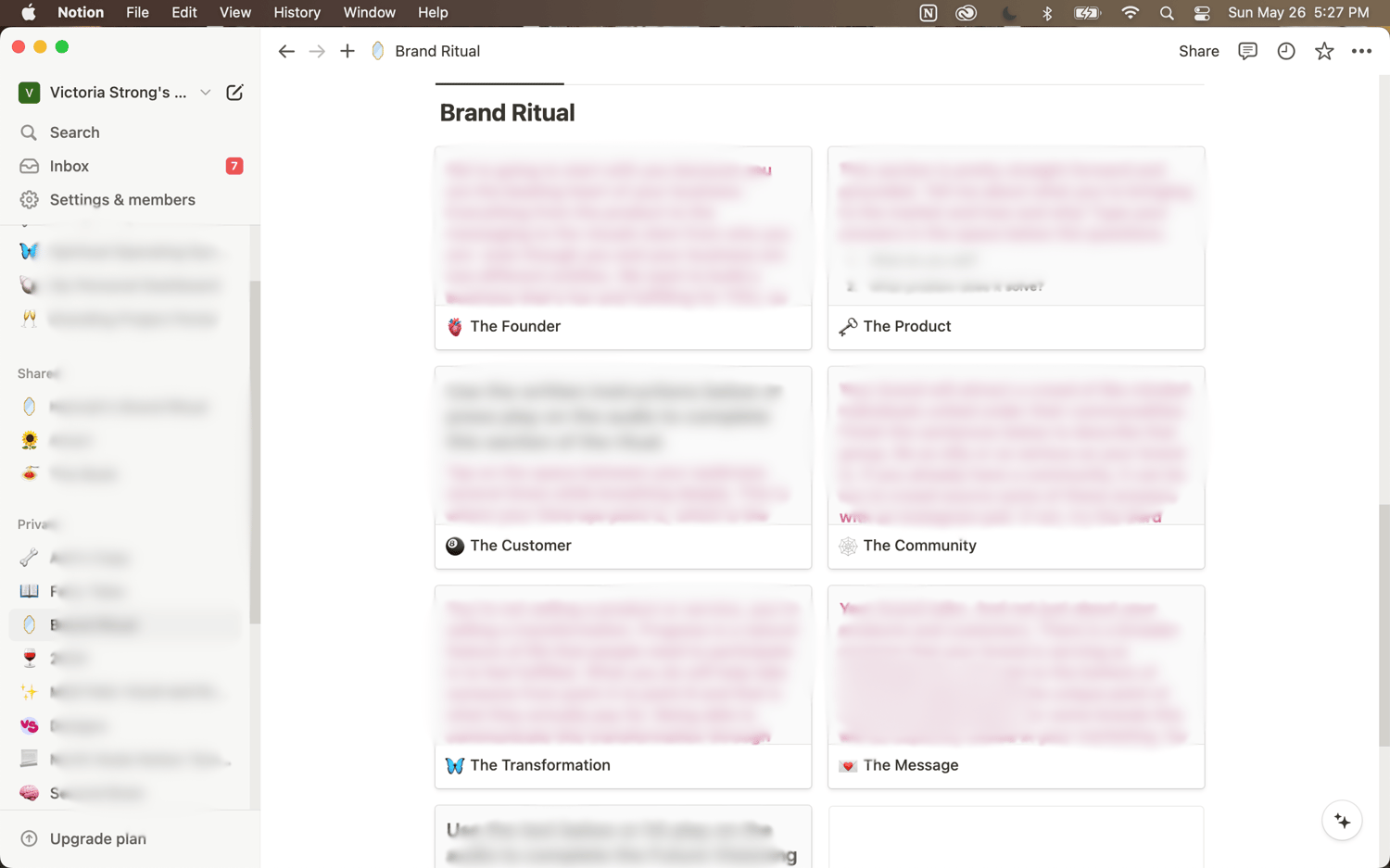Open a new tab with the plus icon

(x=347, y=51)
